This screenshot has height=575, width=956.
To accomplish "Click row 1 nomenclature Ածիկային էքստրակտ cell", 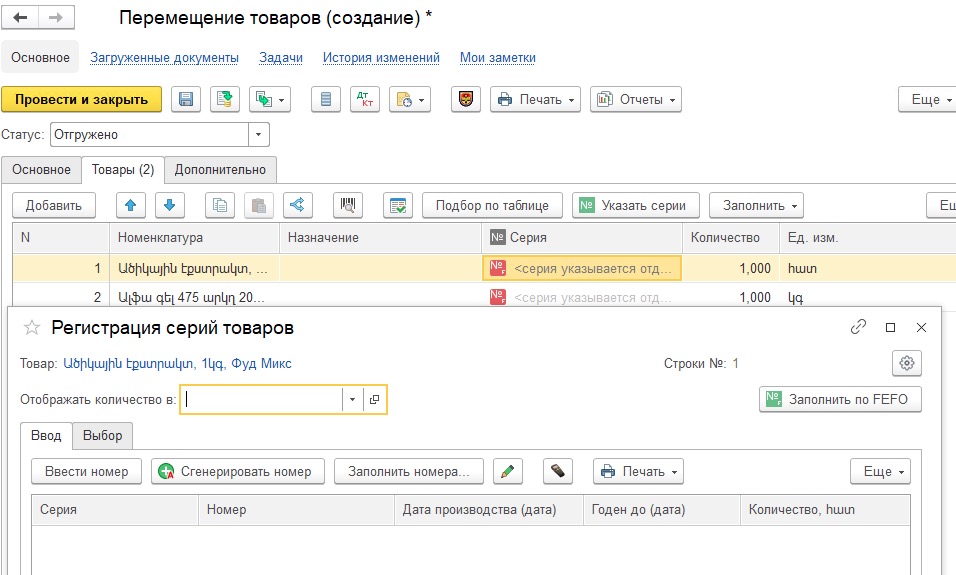I will [x=194, y=268].
